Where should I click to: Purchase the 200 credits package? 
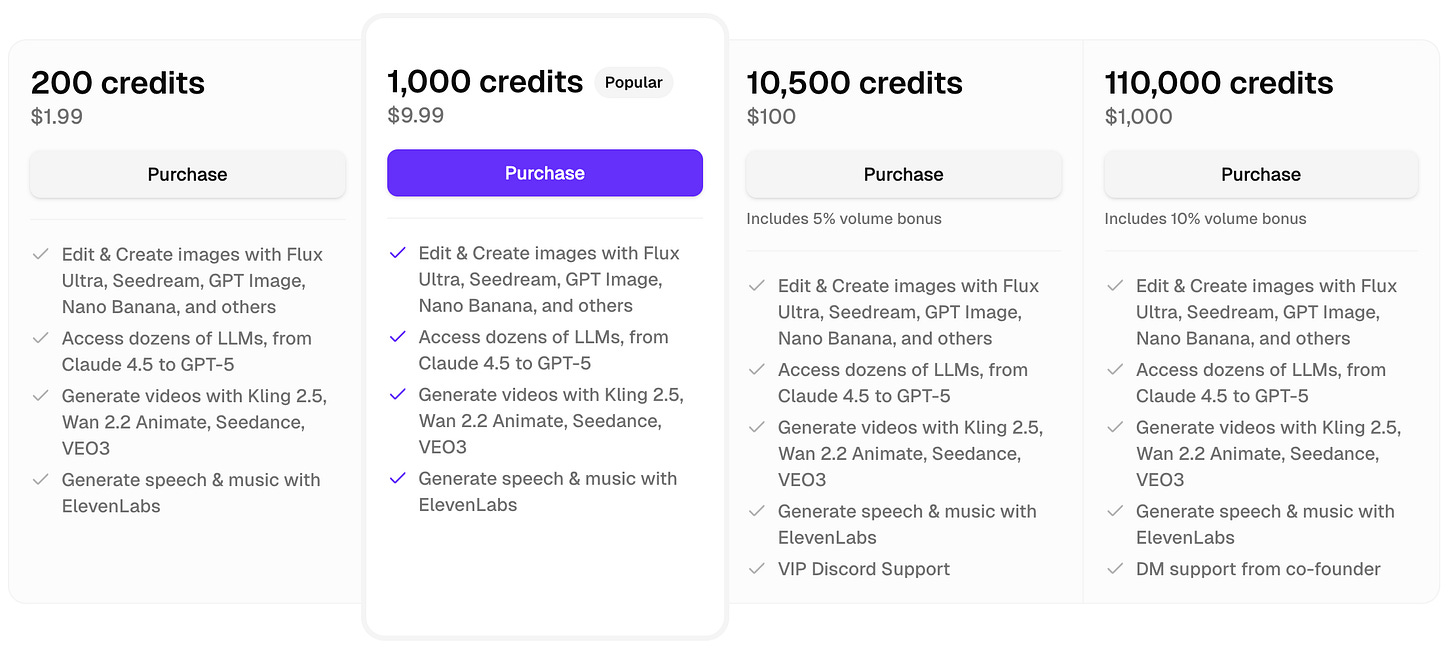tap(187, 174)
